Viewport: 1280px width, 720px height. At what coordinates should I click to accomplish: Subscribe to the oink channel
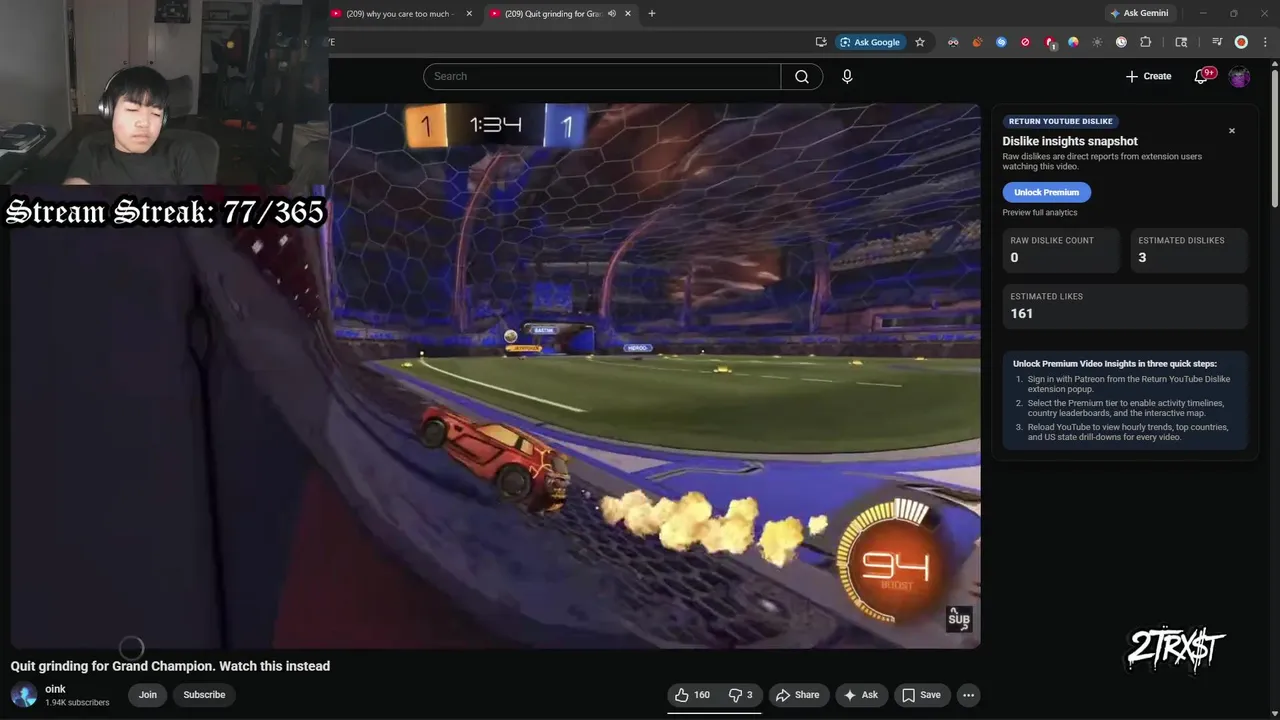pos(204,695)
